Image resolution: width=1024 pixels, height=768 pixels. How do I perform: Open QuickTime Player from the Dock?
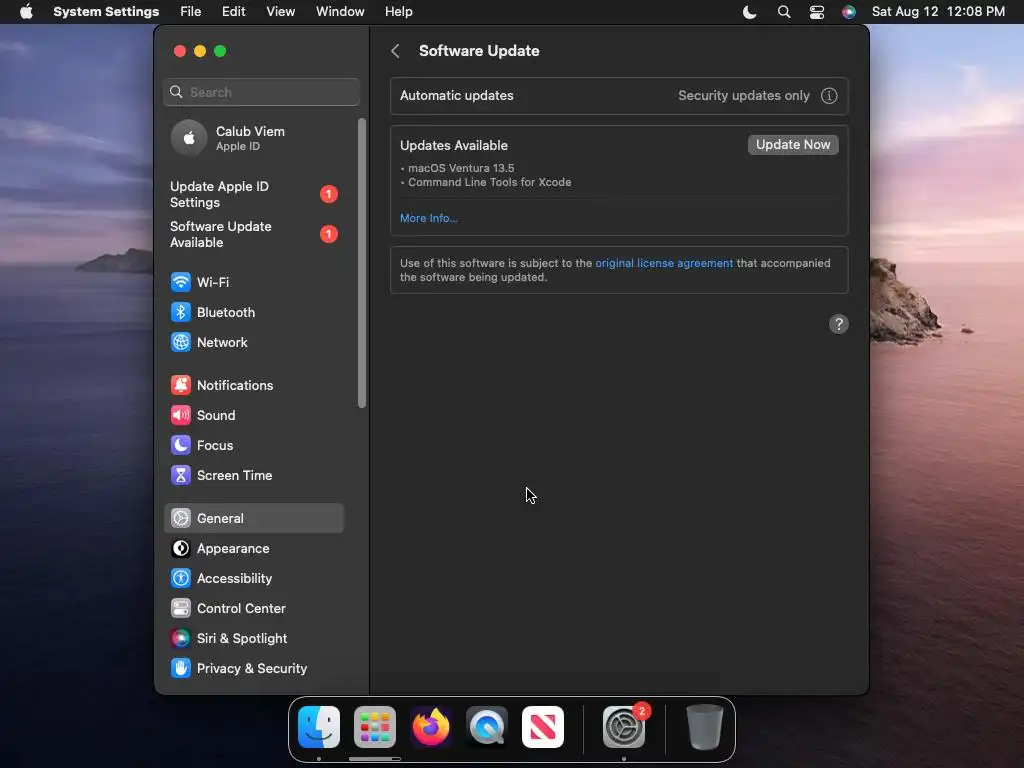(487, 727)
